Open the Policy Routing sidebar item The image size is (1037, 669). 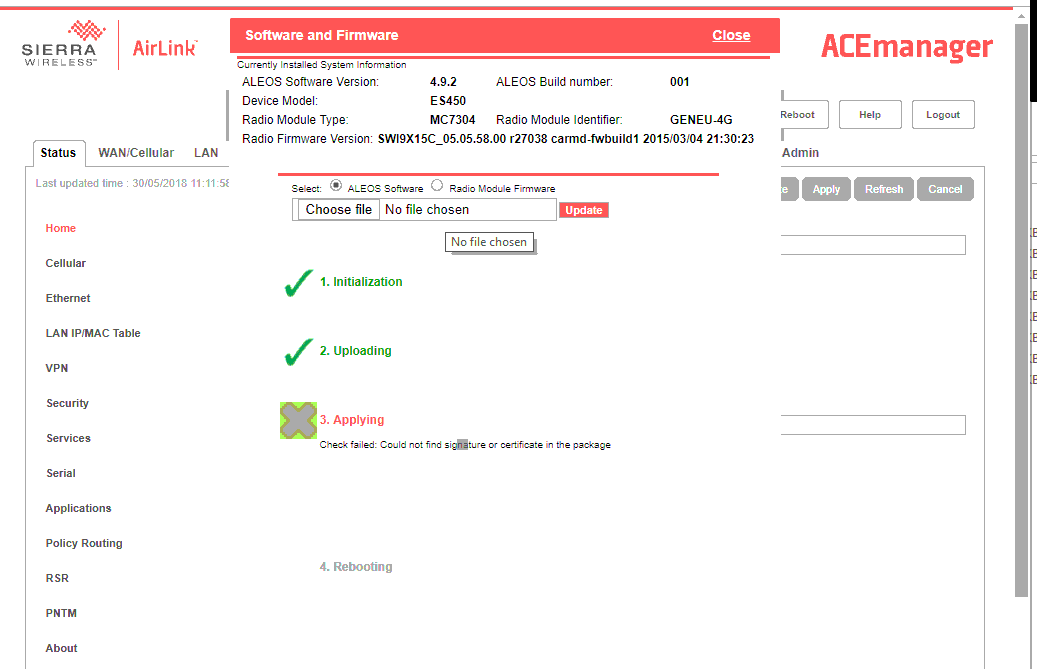tap(84, 543)
